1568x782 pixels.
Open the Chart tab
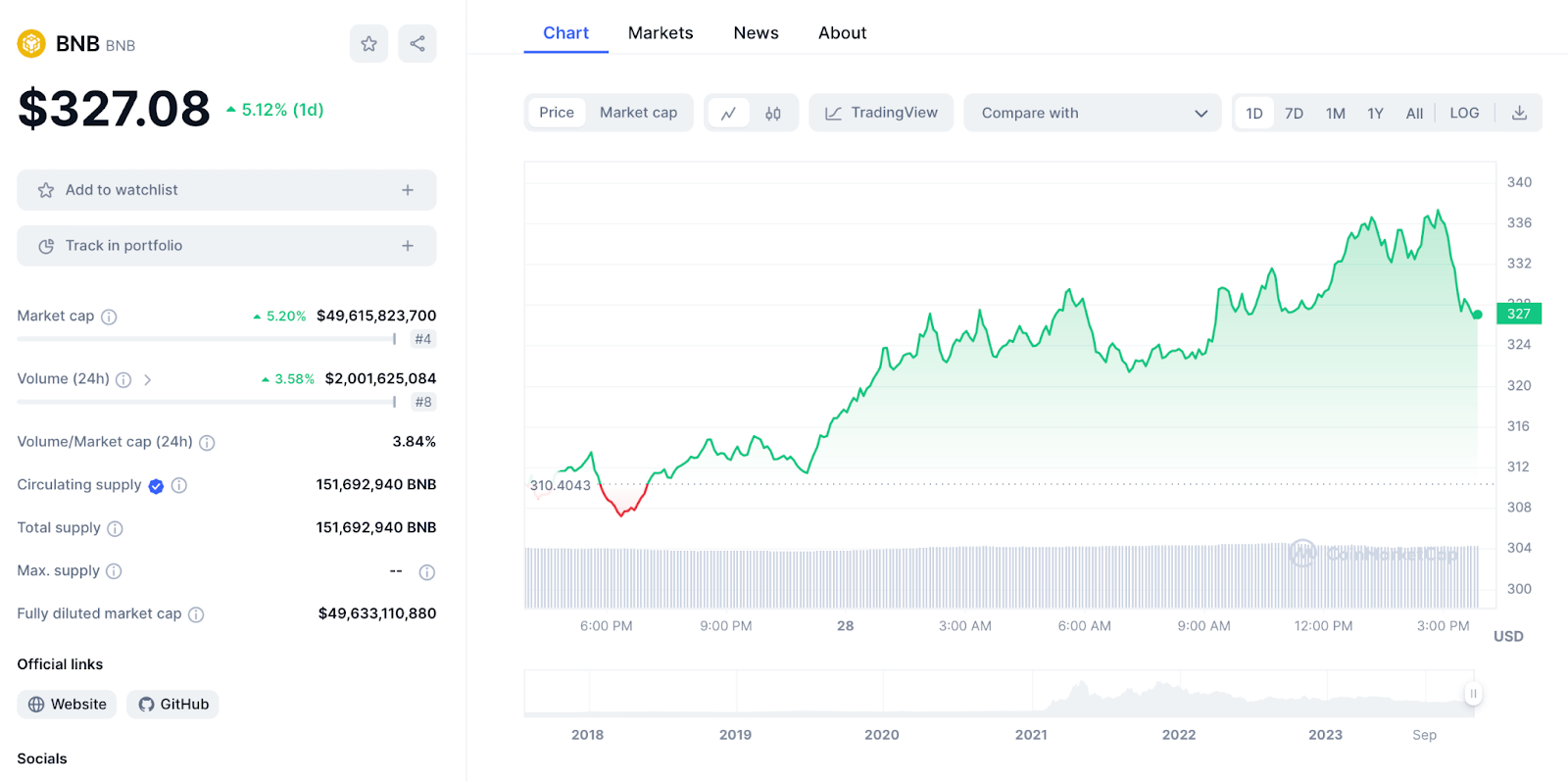[x=566, y=32]
